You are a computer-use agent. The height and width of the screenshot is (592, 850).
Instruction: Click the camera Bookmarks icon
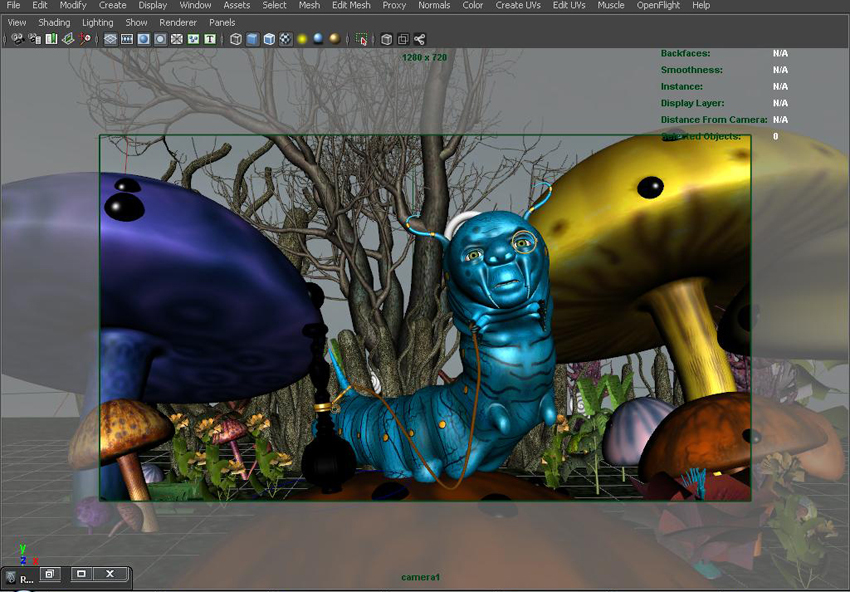pyautogui.click(x=51, y=39)
